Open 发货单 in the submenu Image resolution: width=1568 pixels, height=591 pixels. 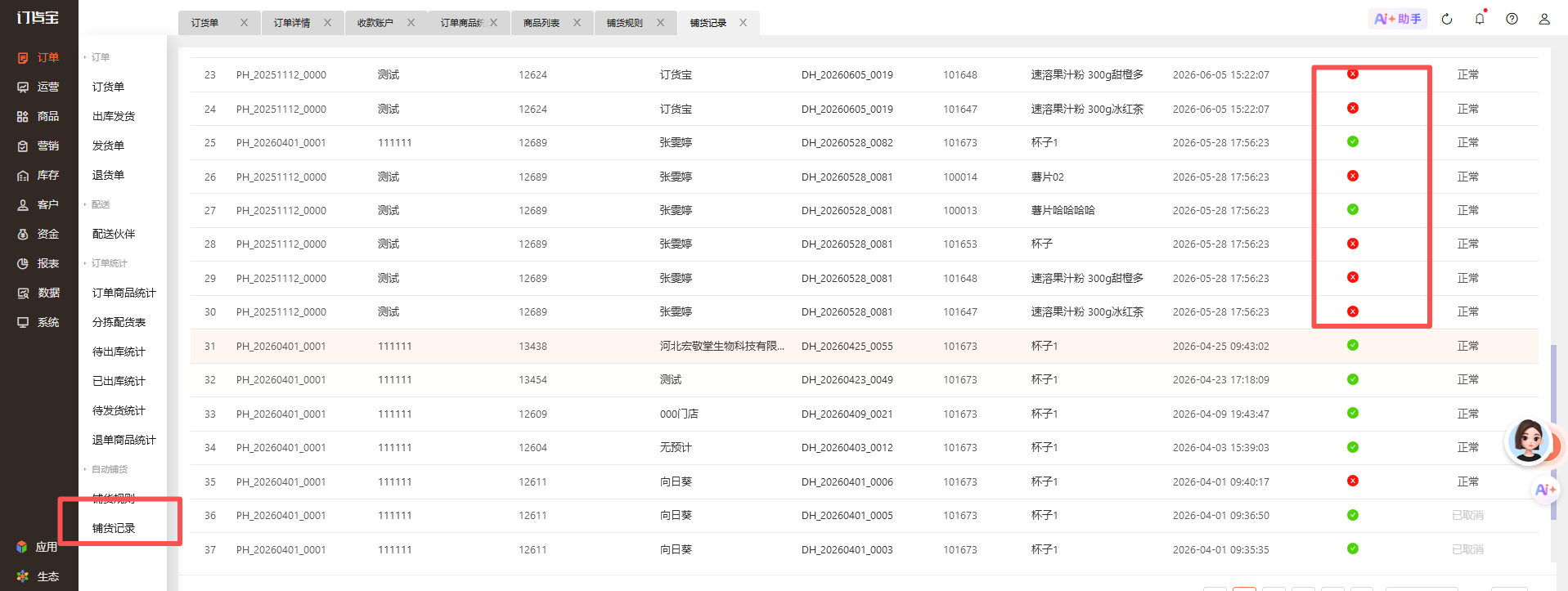(x=108, y=146)
